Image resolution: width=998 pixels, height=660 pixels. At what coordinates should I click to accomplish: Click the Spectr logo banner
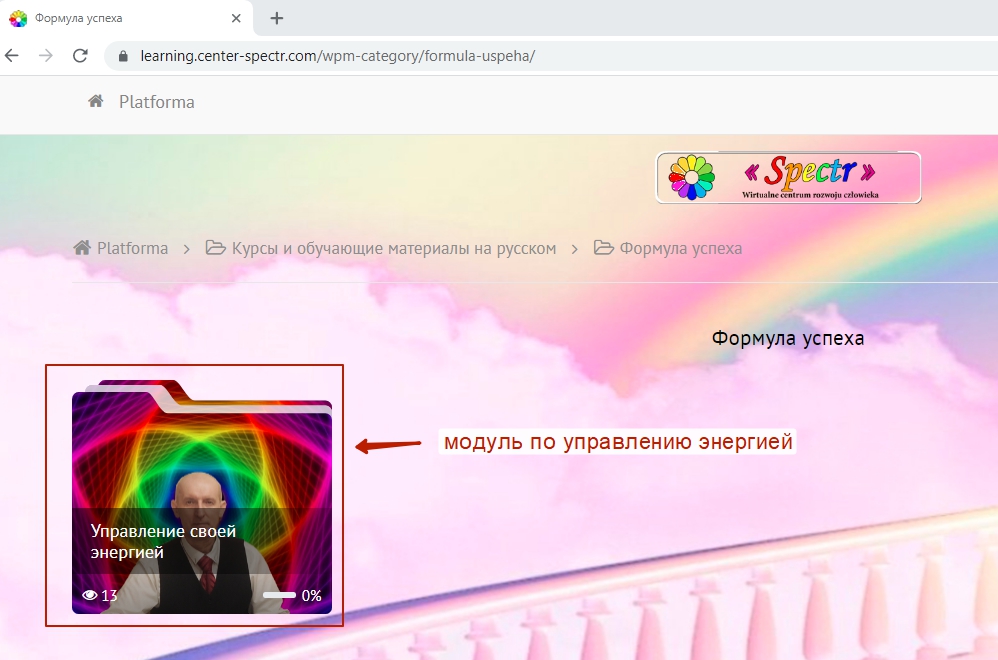[789, 178]
